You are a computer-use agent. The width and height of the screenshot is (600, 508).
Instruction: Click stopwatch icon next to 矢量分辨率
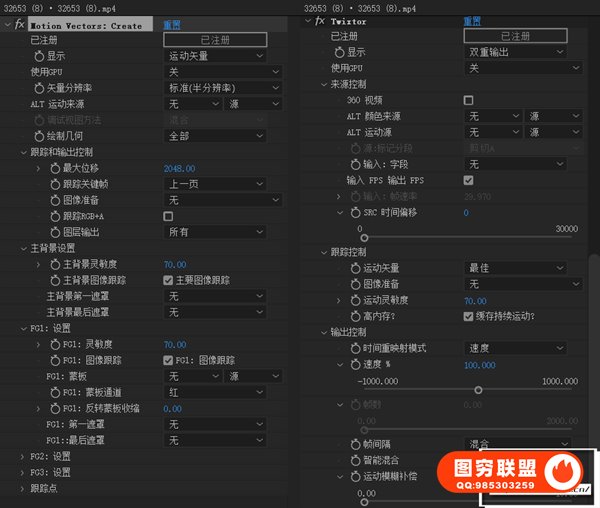(x=40, y=88)
